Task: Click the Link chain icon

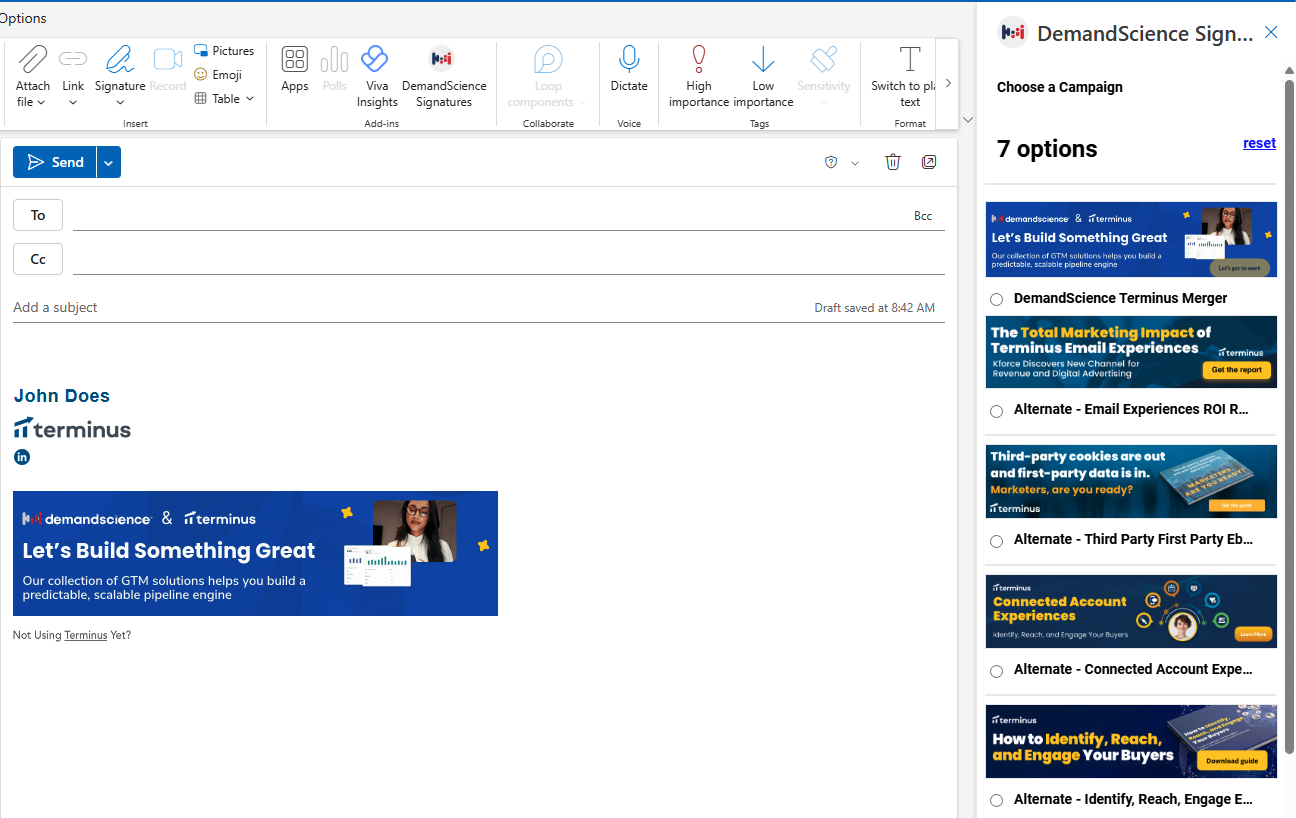Action: pos(73,59)
